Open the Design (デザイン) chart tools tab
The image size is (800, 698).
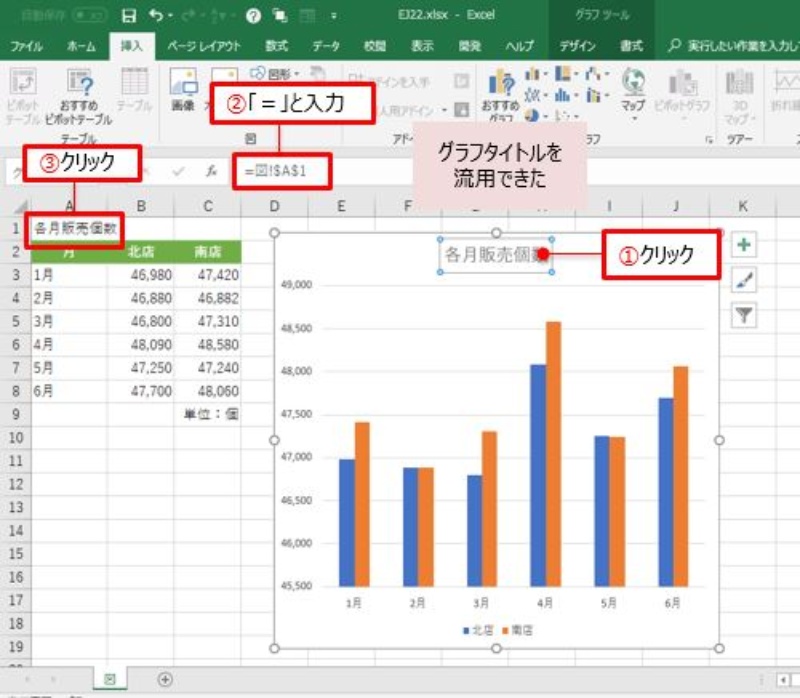pos(577,46)
